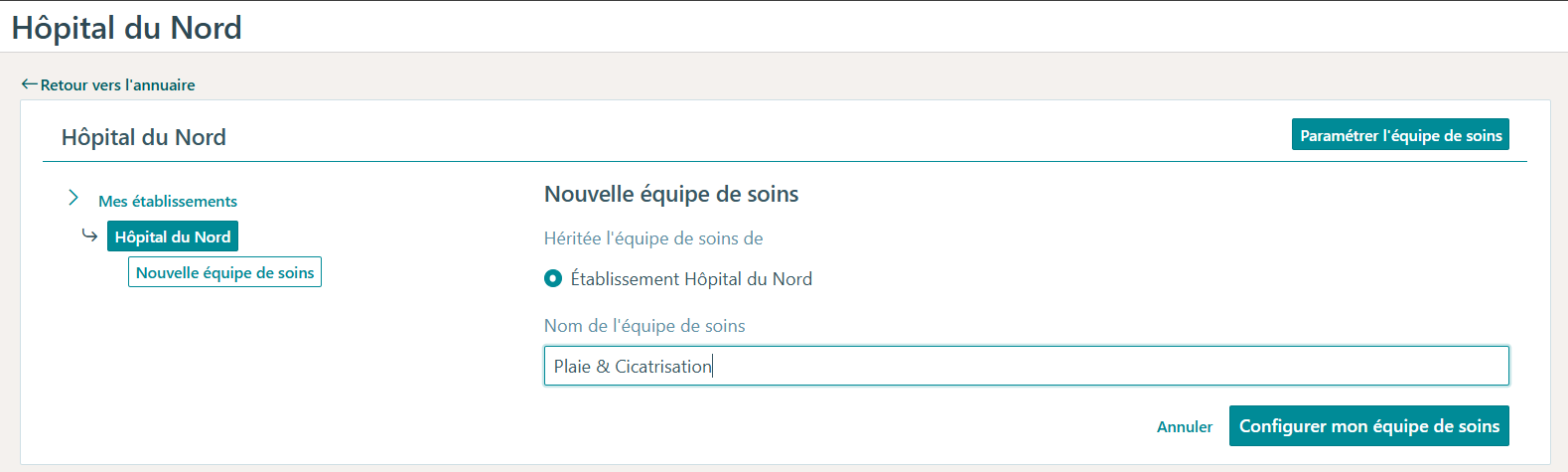The height and width of the screenshot is (472, 1568).
Task: Select the Établissement Hôpital du Nord radio button
Action: pos(553,279)
